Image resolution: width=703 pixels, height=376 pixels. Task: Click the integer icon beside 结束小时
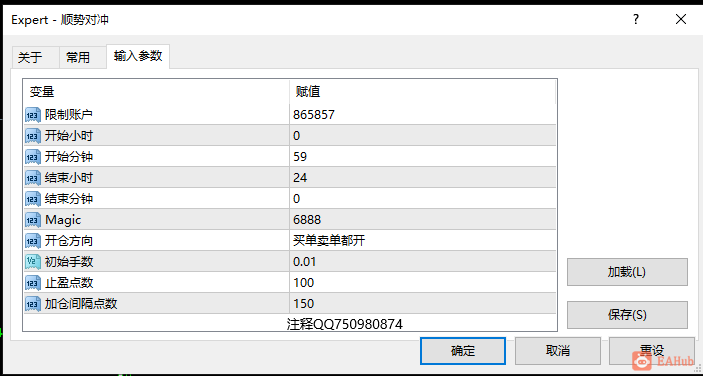click(x=33, y=178)
